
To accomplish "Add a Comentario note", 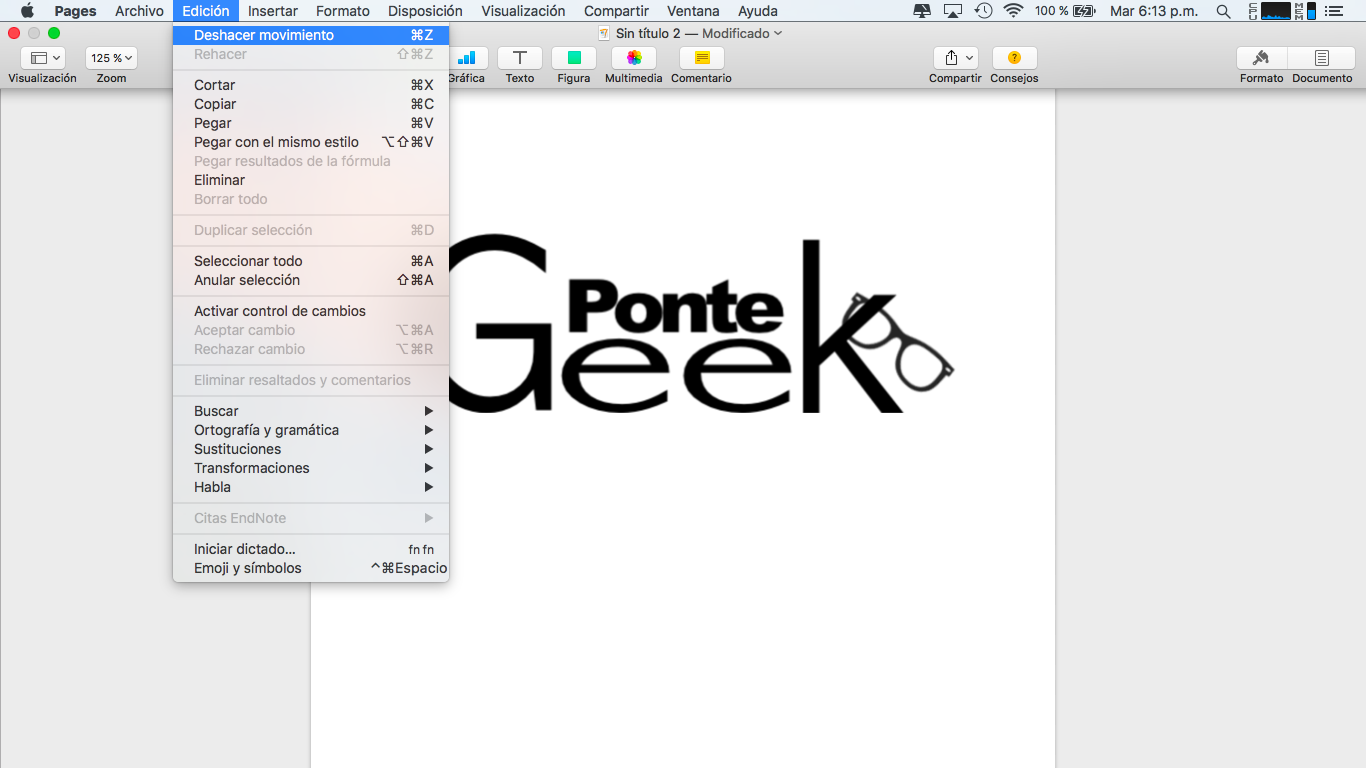I will (x=701, y=58).
